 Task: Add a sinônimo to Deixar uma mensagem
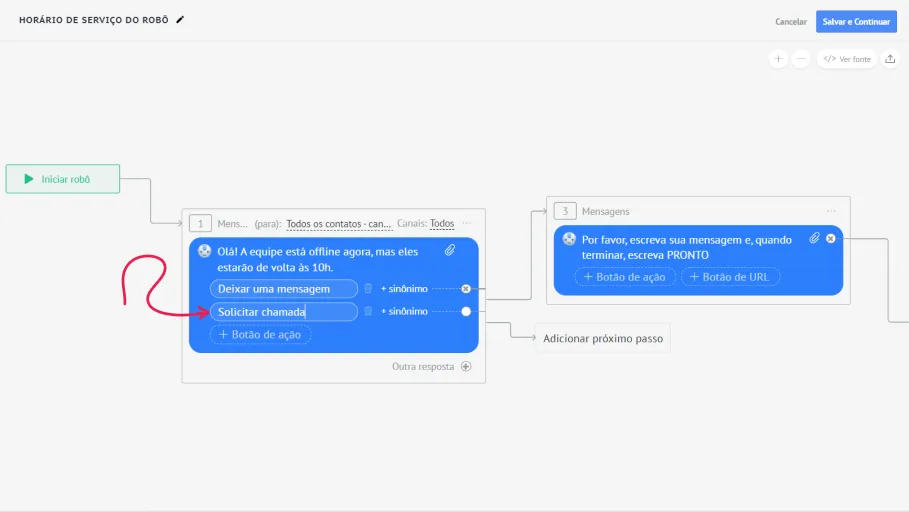click(404, 289)
